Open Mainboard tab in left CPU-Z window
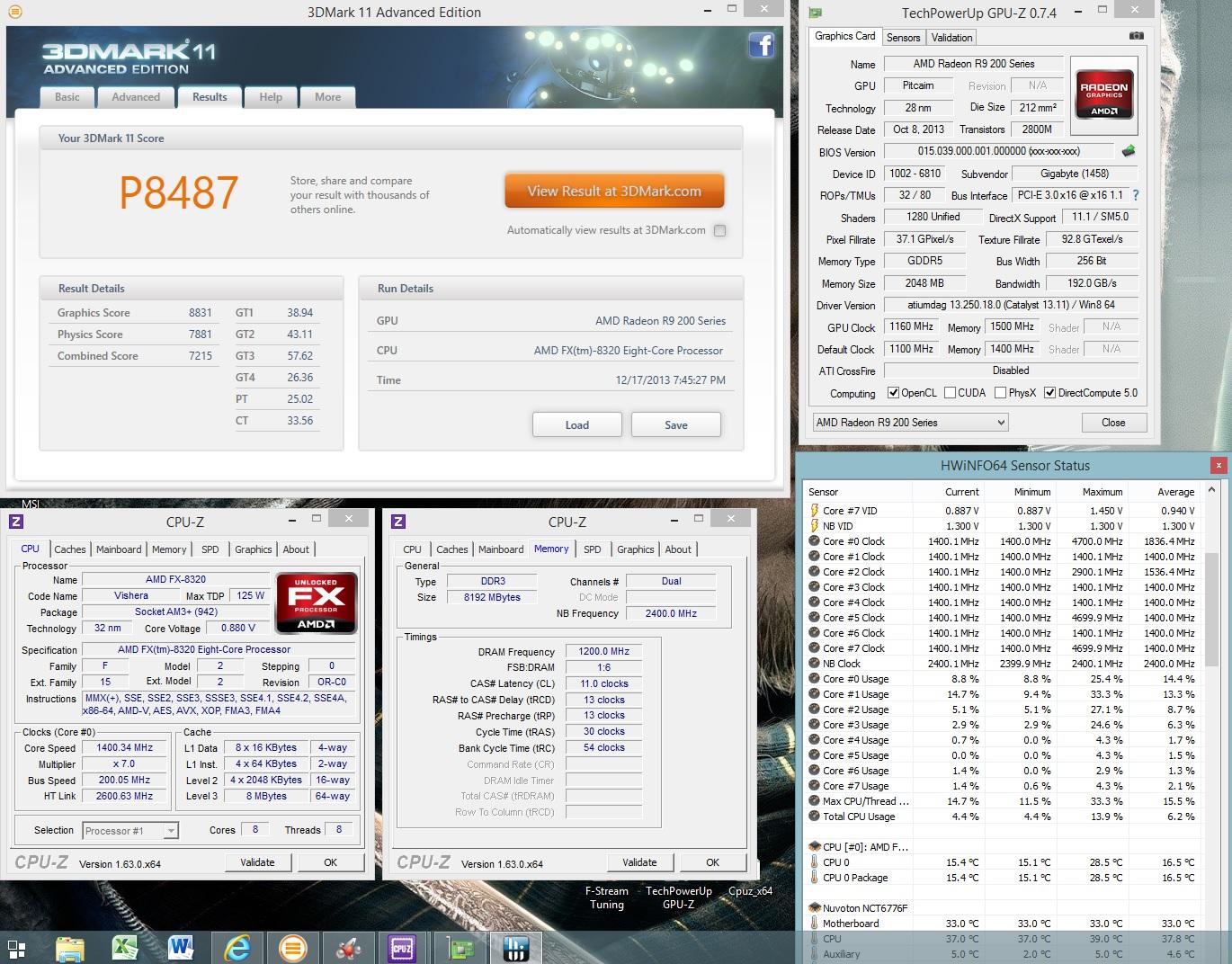The image size is (1232, 964). coord(119,549)
